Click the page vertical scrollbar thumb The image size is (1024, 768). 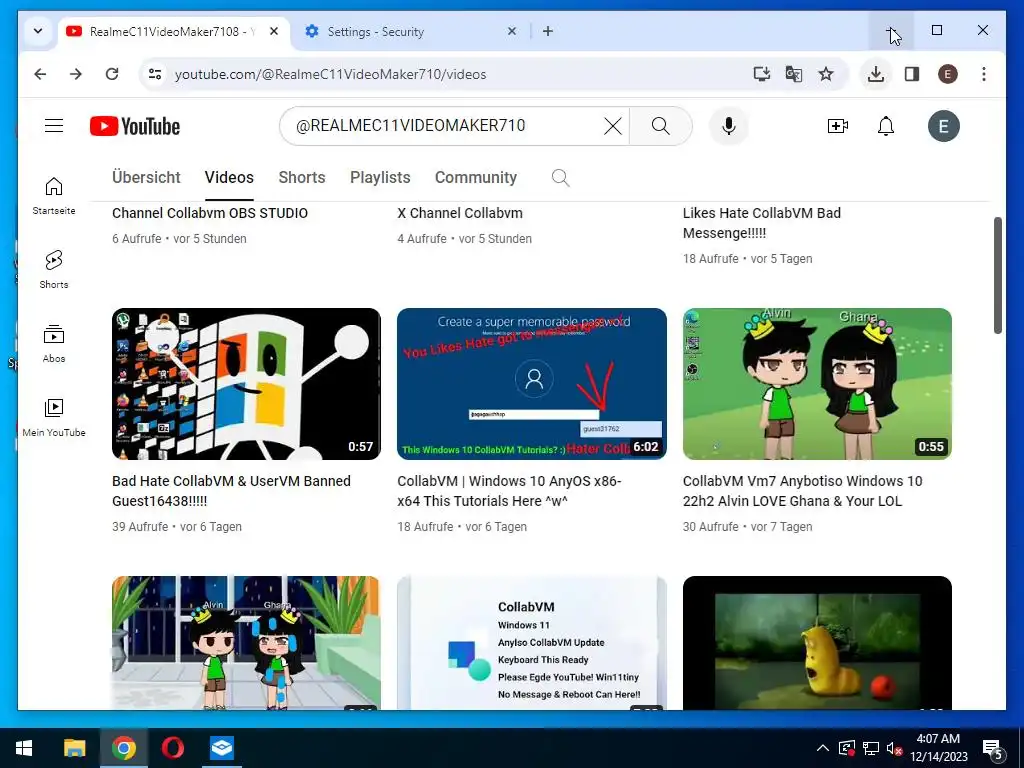pos(997,276)
